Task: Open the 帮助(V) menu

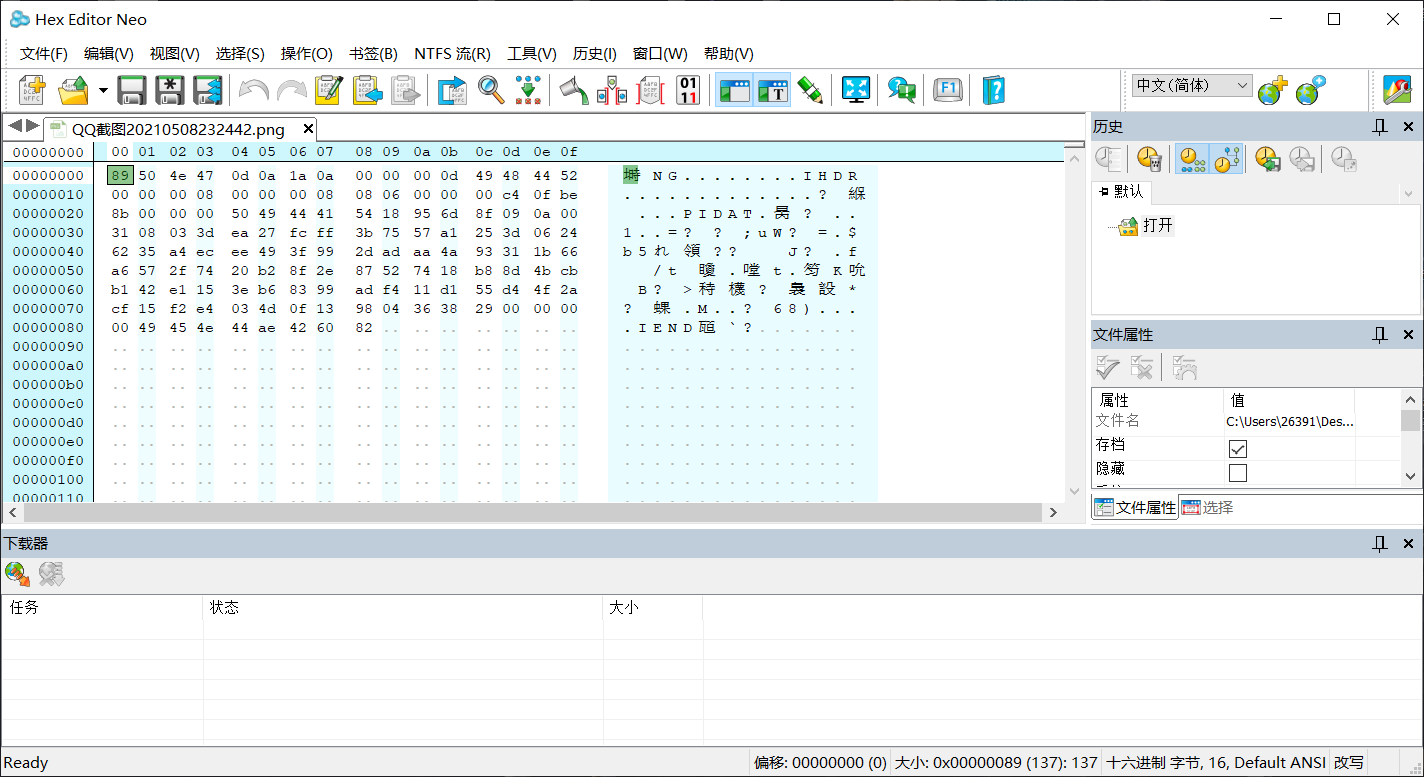Action: (729, 54)
